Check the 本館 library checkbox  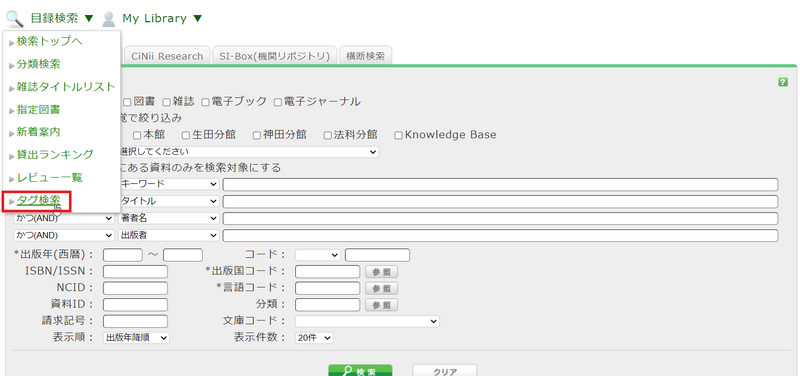pyautogui.click(x=137, y=136)
